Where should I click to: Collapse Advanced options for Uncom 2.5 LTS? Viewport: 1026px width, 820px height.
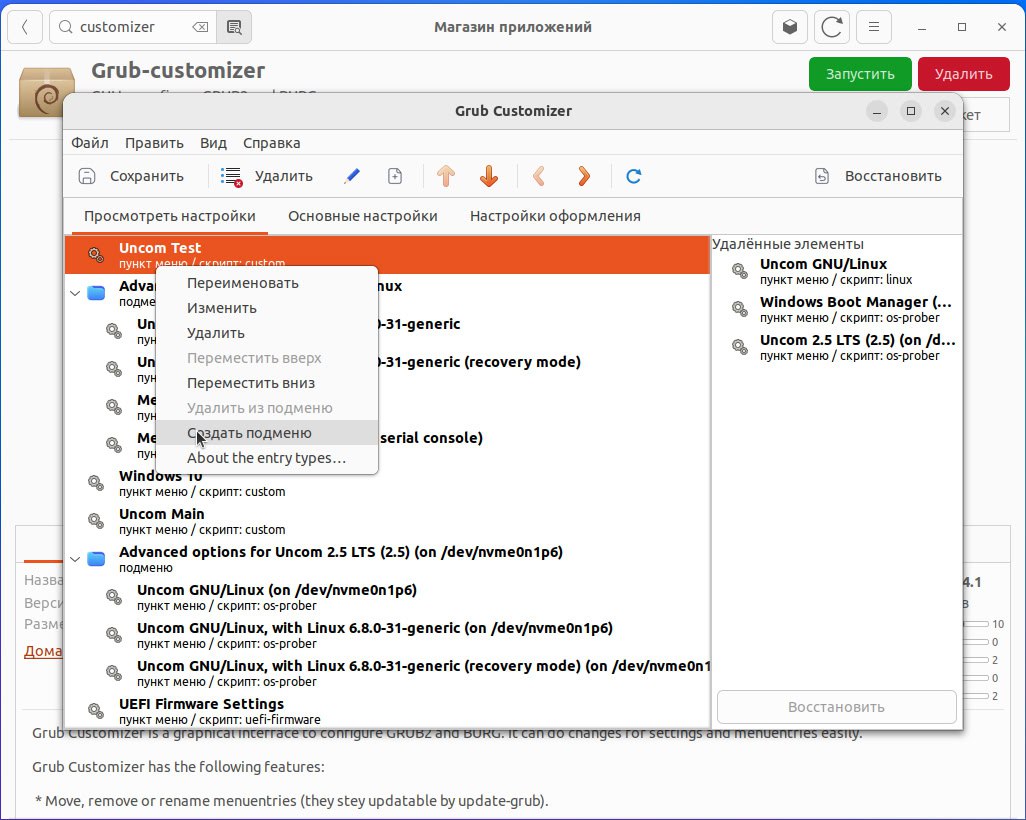pyautogui.click(x=75, y=560)
